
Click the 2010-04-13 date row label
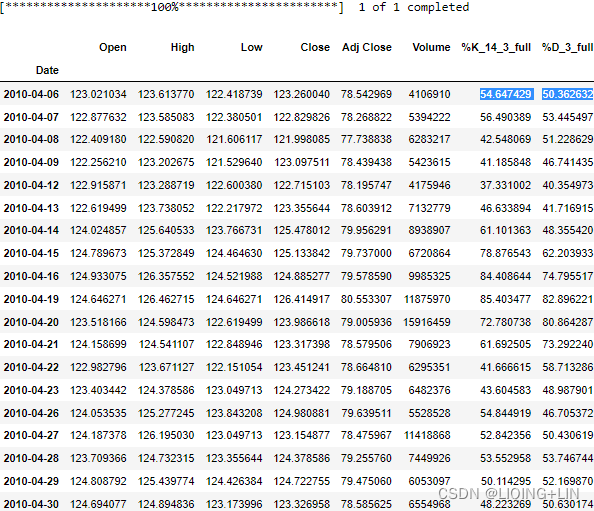(31, 208)
